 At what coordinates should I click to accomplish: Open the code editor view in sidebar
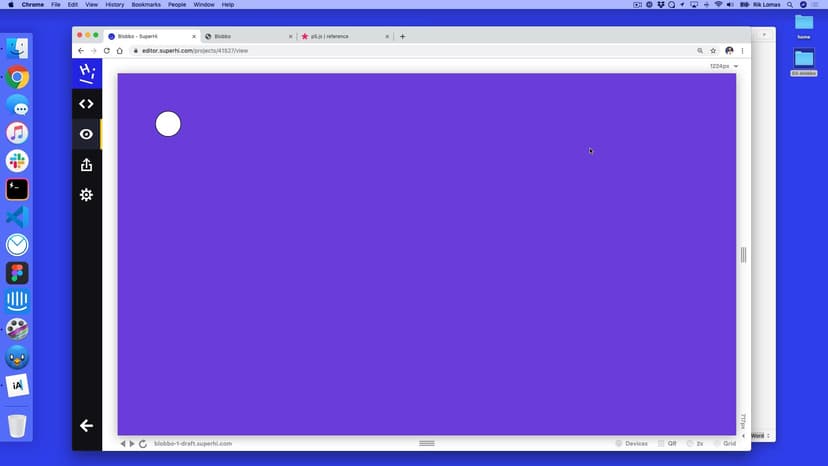point(86,104)
